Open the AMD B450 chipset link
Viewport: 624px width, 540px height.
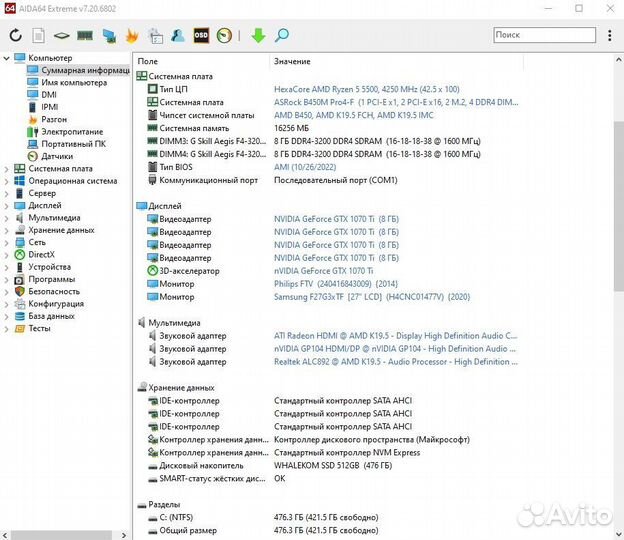(x=353, y=115)
